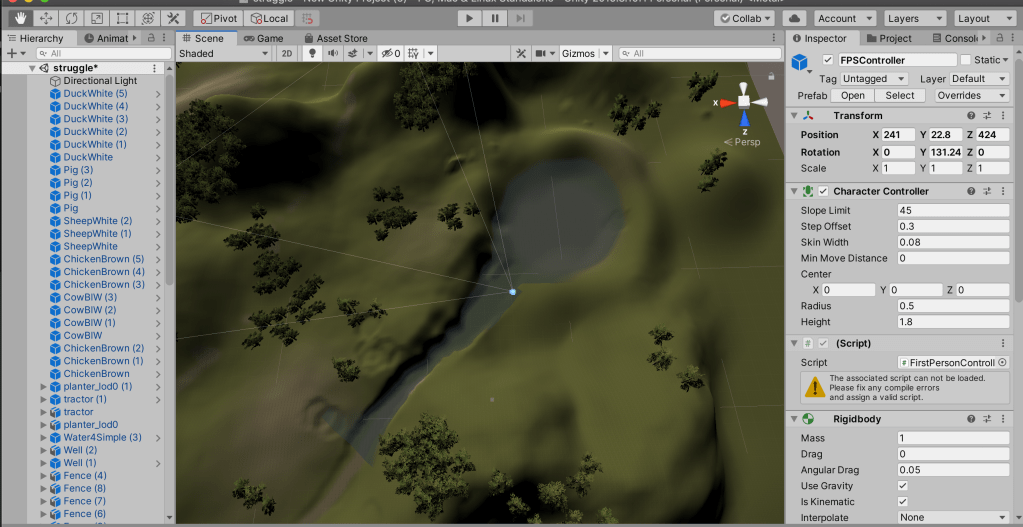The height and width of the screenshot is (527, 1023).
Task: Open Transform component help icon
Action: 970,115
